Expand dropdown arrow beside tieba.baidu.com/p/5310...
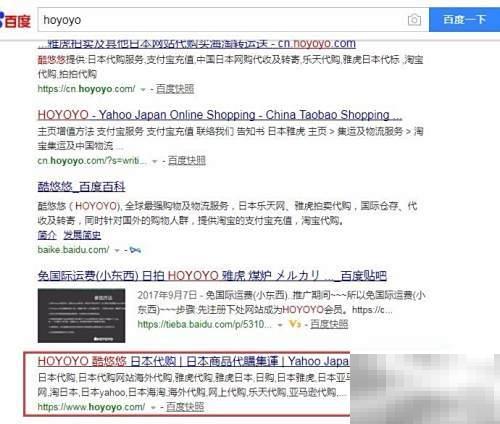This screenshot has width=500, height=424. (x=280, y=325)
